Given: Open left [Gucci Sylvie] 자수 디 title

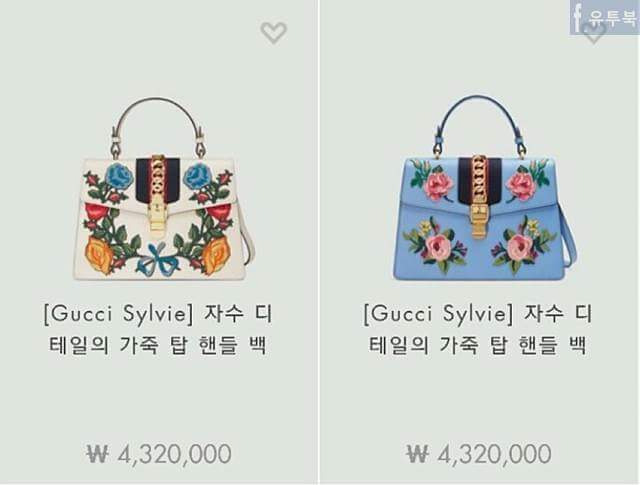Looking at the screenshot, I should (x=158, y=314).
